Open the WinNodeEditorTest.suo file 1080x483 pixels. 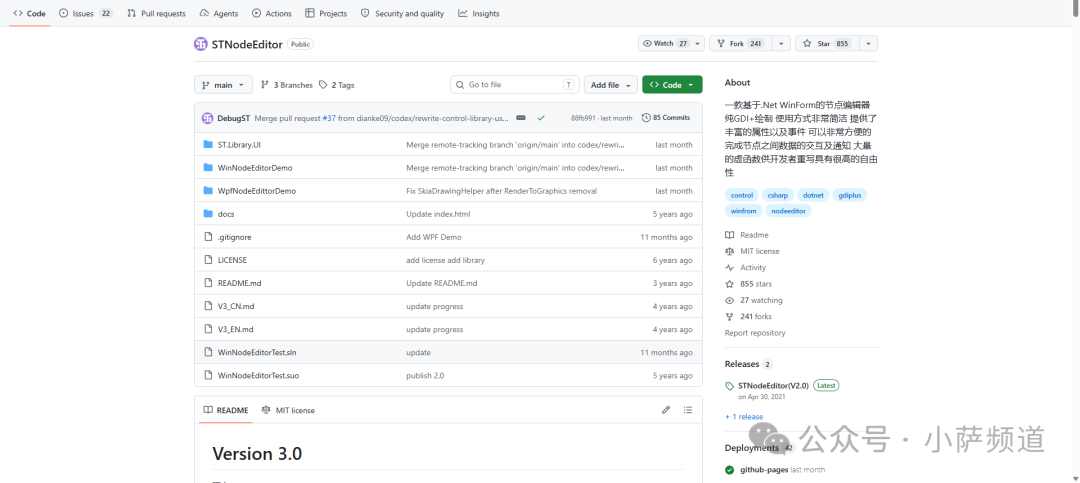coord(258,376)
